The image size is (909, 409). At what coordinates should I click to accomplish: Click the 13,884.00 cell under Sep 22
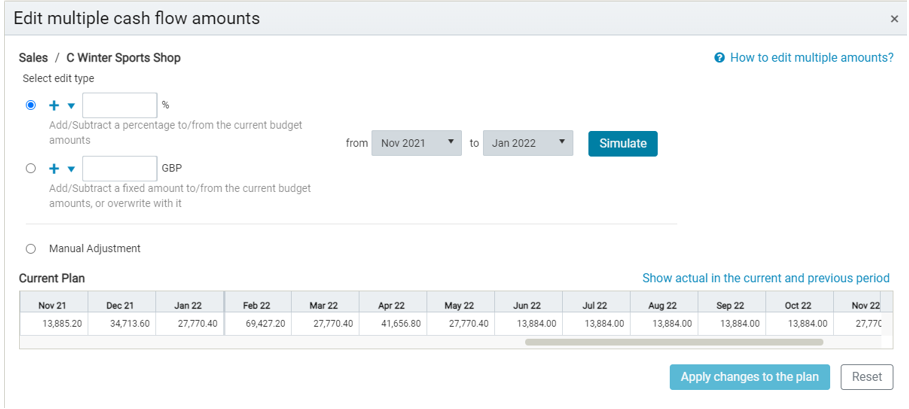[x=732, y=324]
